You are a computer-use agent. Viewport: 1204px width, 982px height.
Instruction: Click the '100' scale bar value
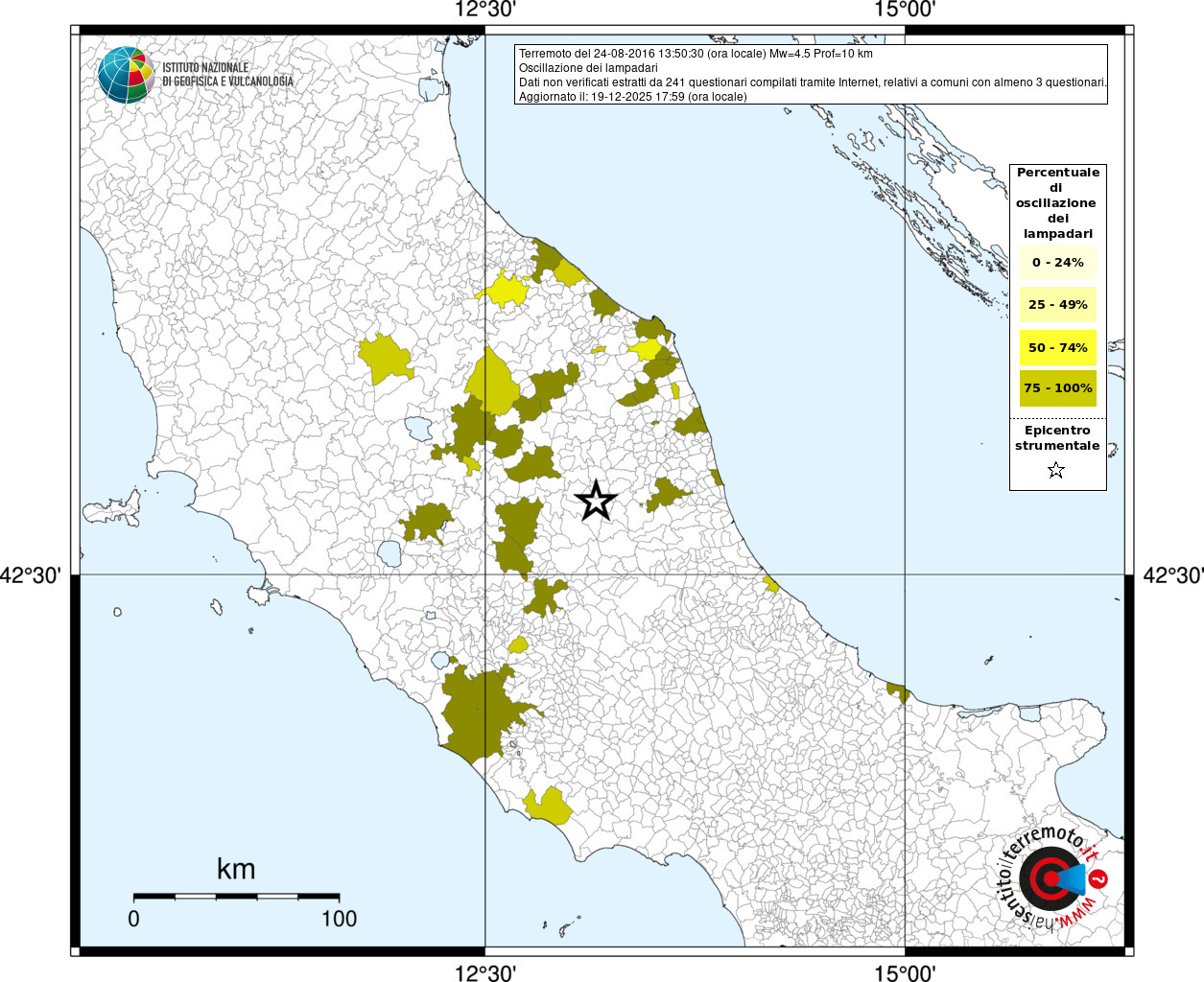pos(339,919)
